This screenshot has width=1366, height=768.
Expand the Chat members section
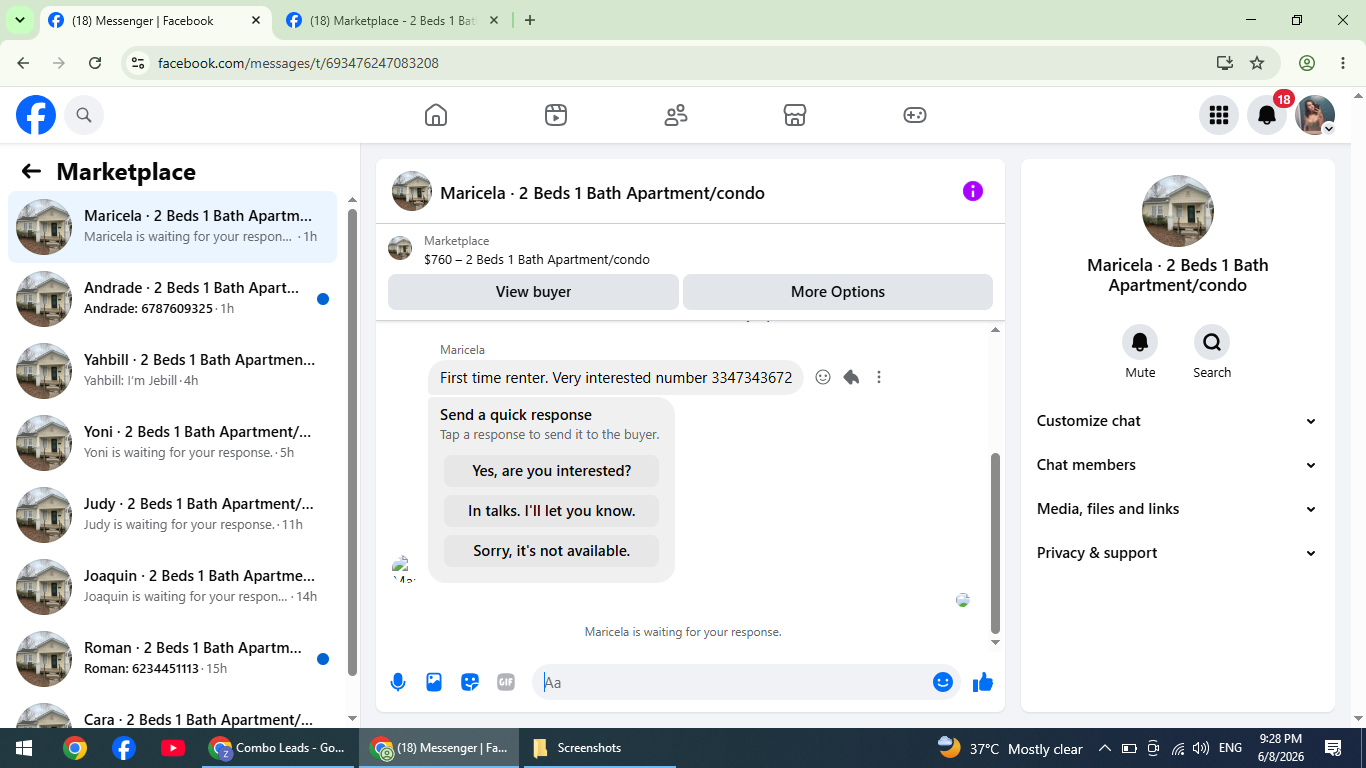[x=1177, y=465]
